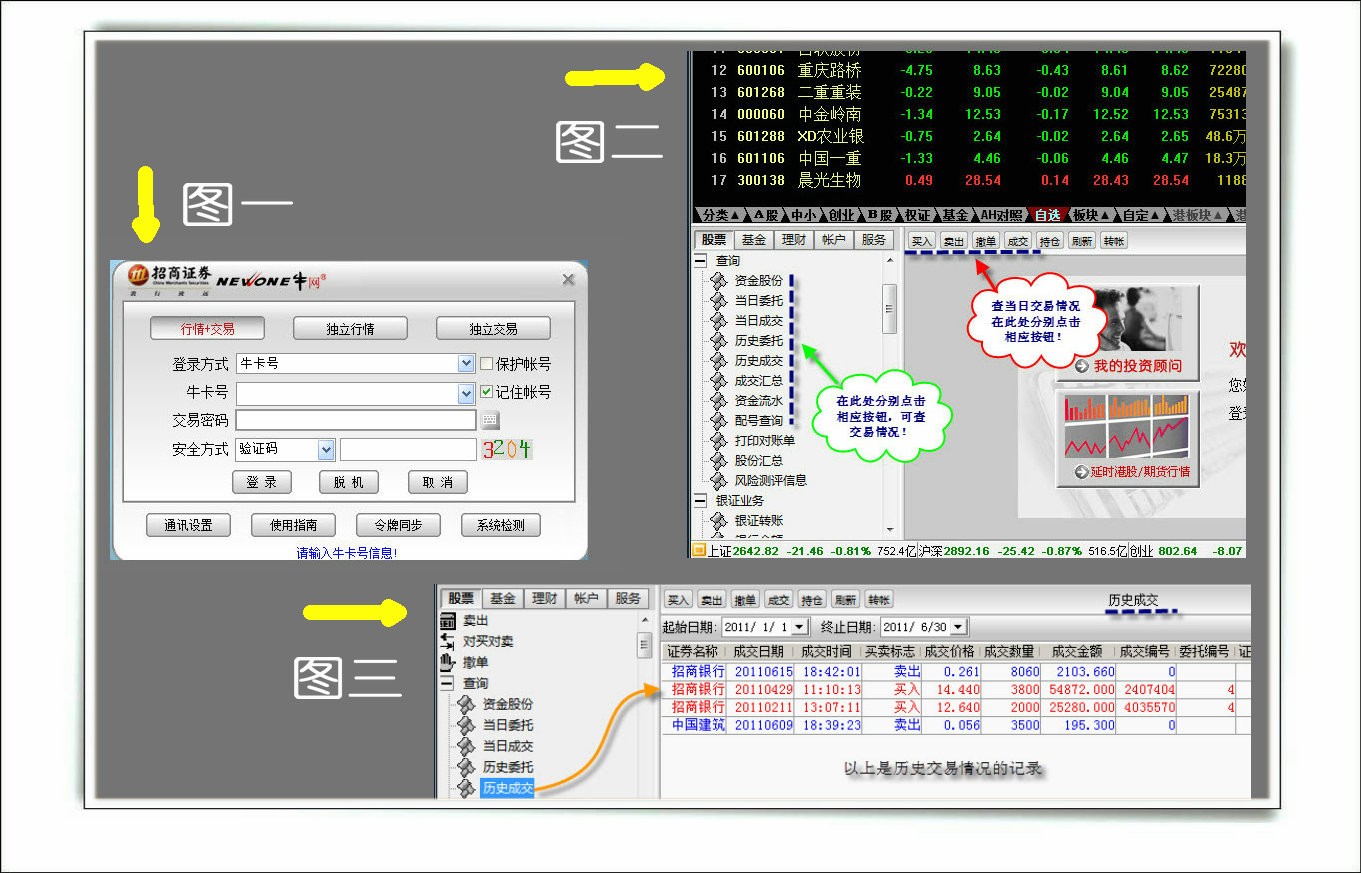Image resolution: width=1361 pixels, height=873 pixels.
Task: Click the 登录 button
Action: (x=262, y=482)
